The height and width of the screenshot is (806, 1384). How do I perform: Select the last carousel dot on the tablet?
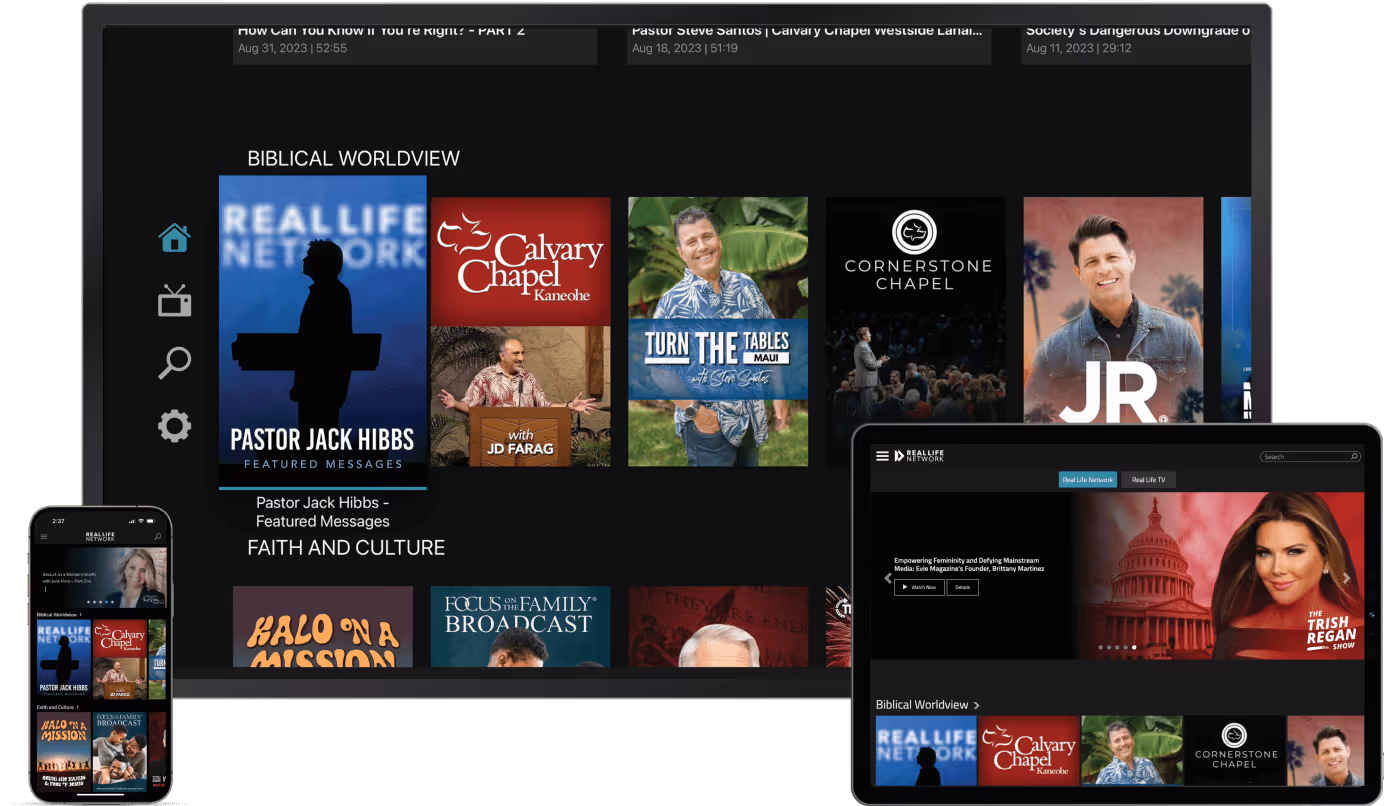click(x=1134, y=647)
